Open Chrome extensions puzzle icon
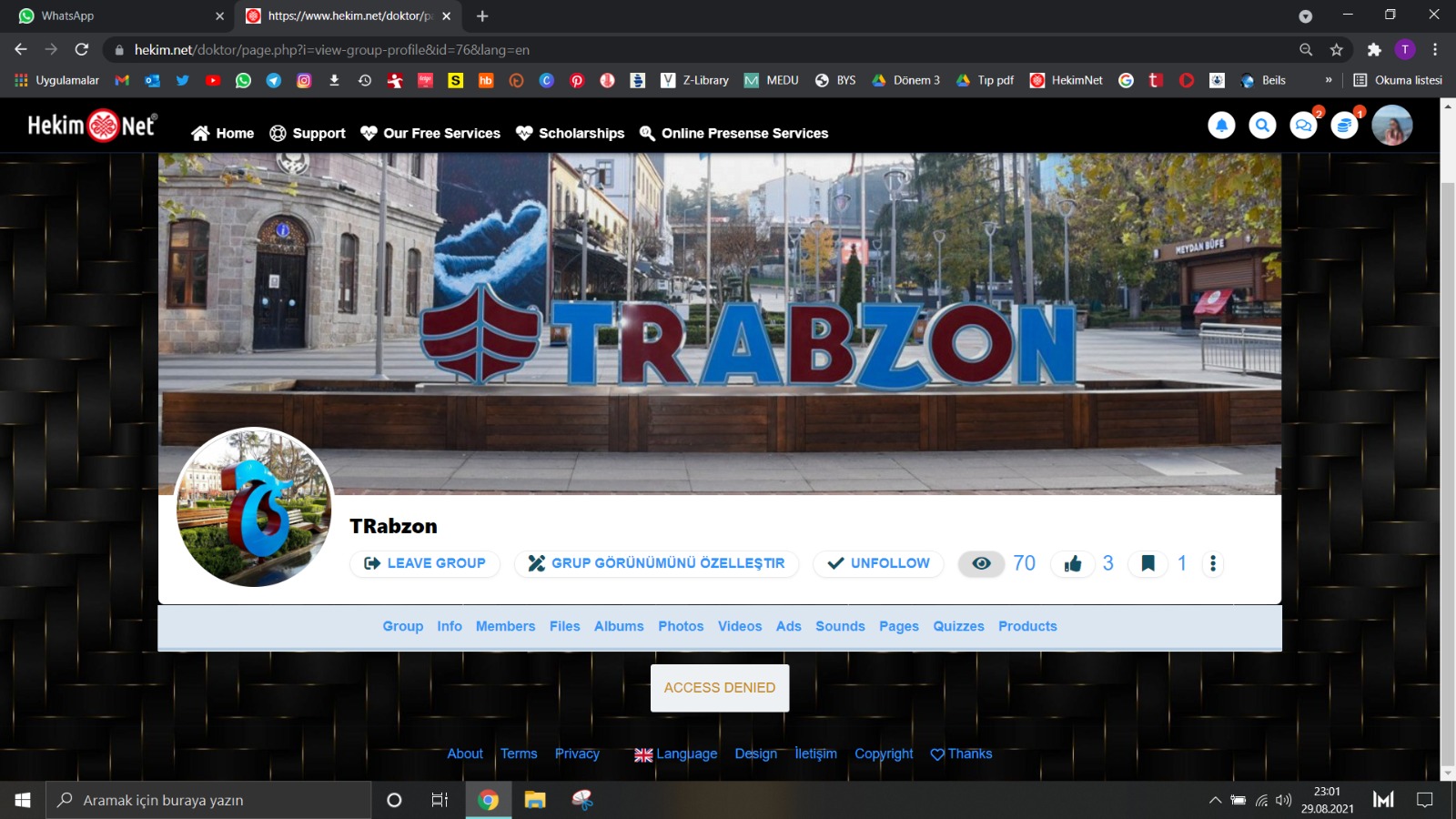Viewport: 1456px width, 819px height. point(1374,50)
